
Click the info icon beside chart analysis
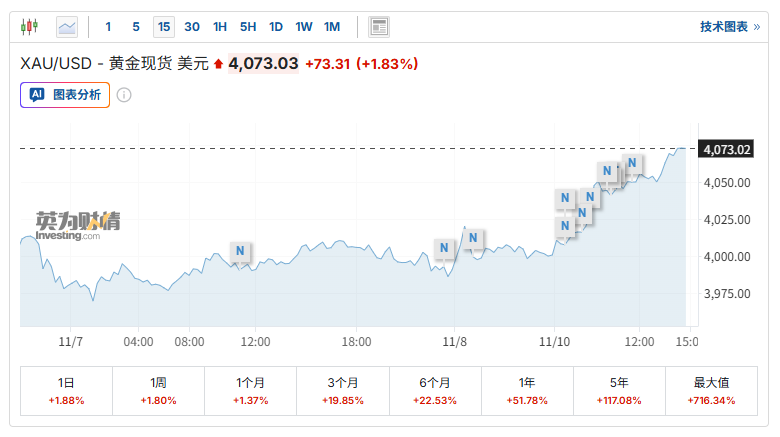click(124, 95)
